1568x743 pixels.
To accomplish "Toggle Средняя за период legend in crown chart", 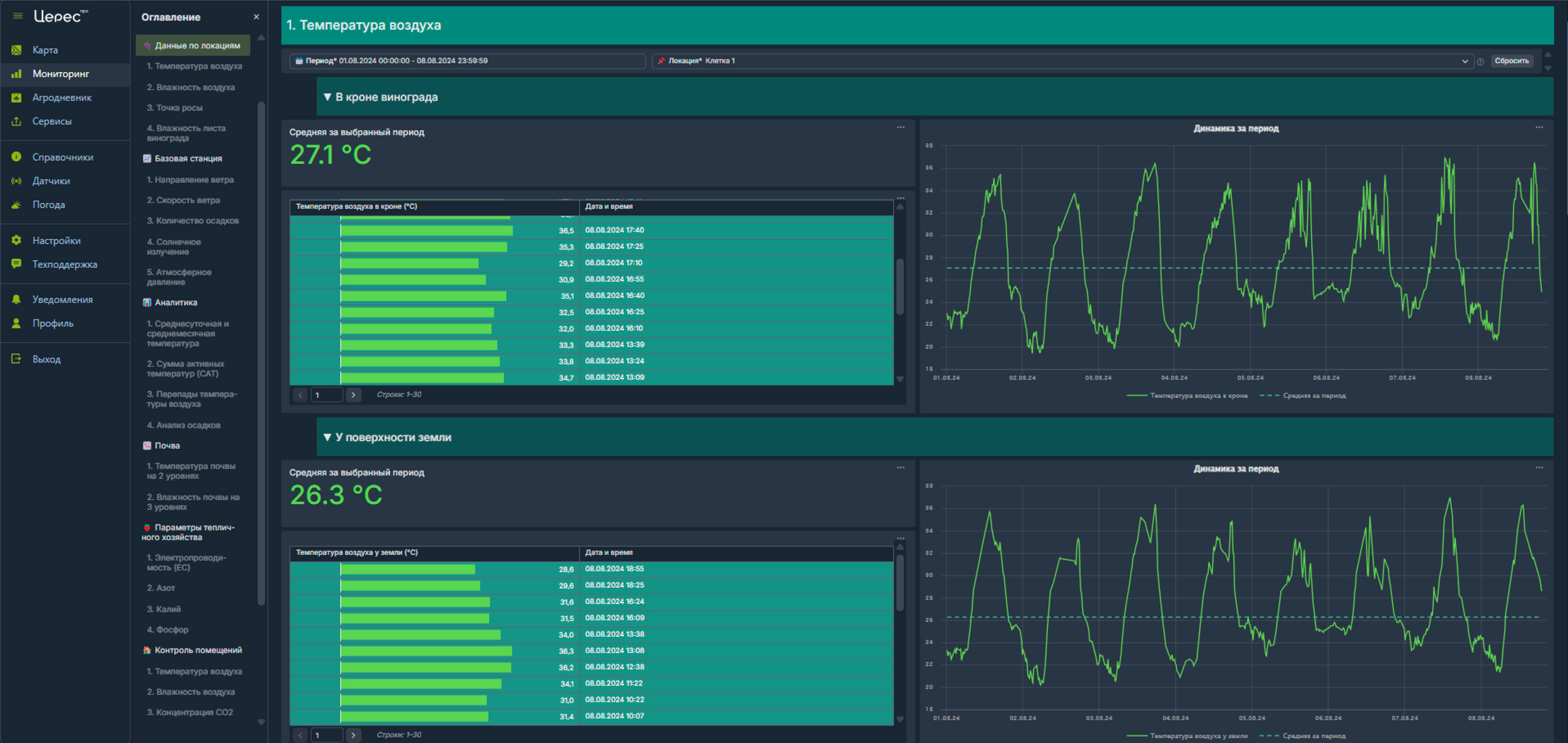I will [x=1303, y=396].
